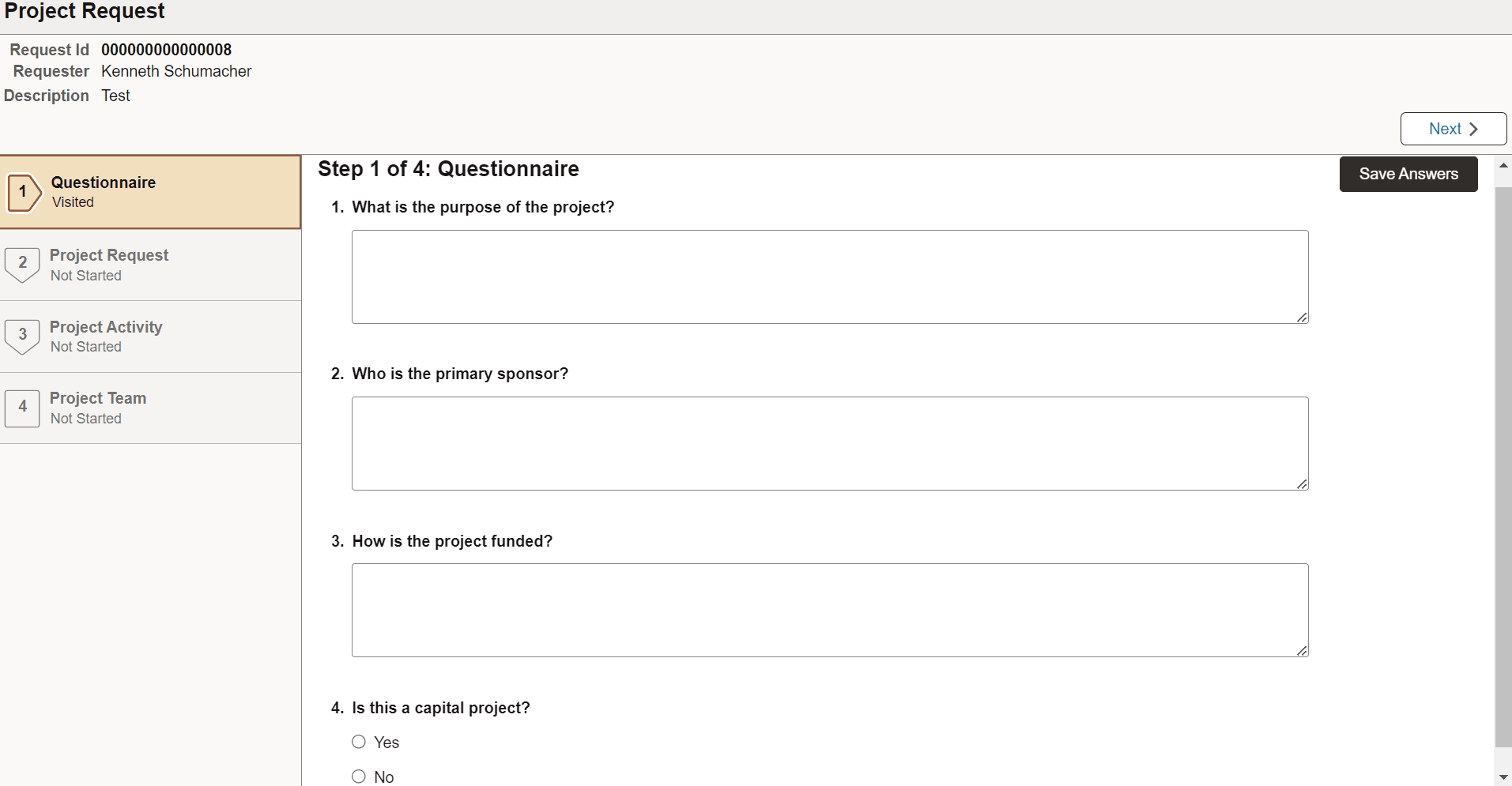Image resolution: width=1512 pixels, height=786 pixels.
Task: Select No for capital project question
Action: point(357,775)
